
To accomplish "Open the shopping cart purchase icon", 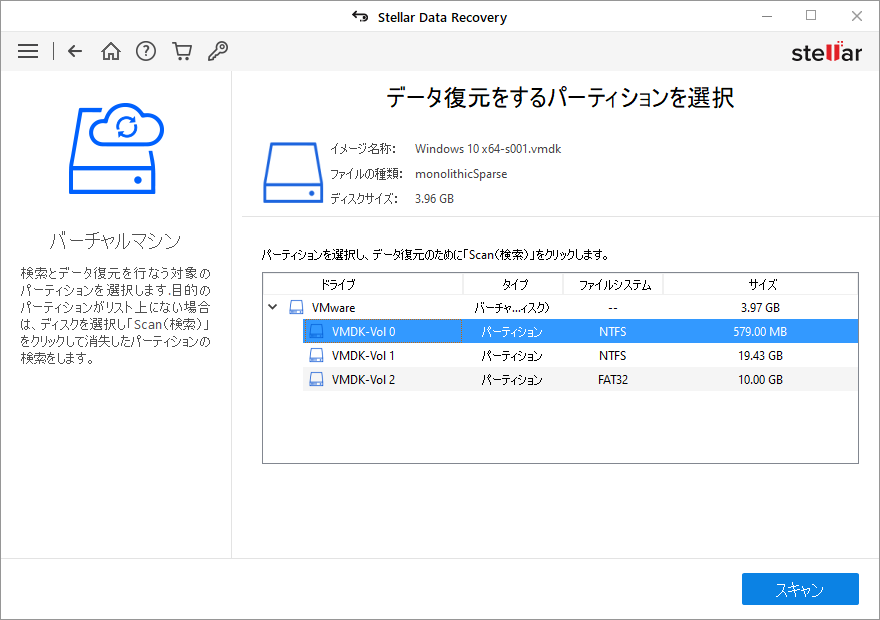I will tap(182, 51).
